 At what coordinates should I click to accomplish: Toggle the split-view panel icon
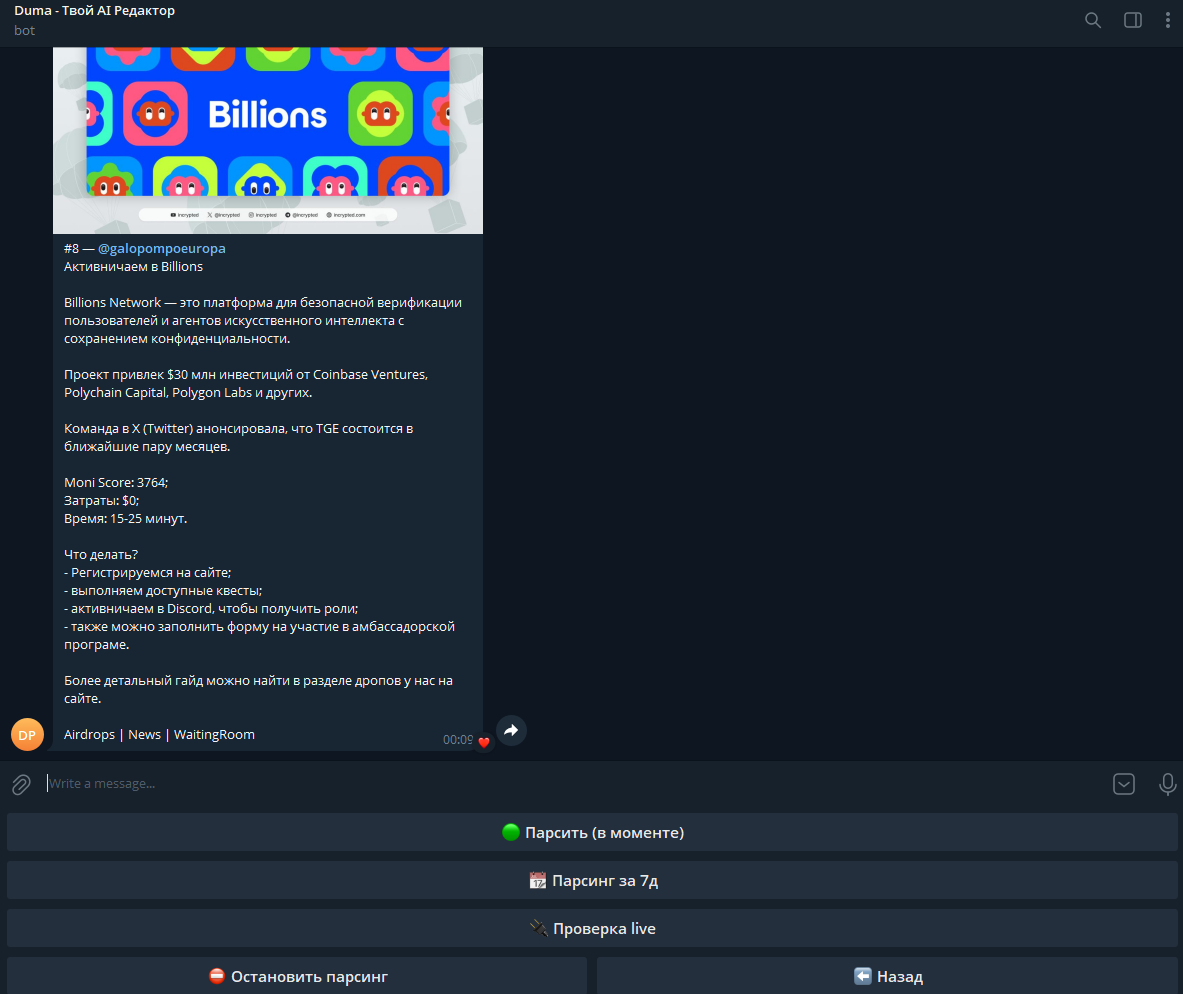(1132, 20)
